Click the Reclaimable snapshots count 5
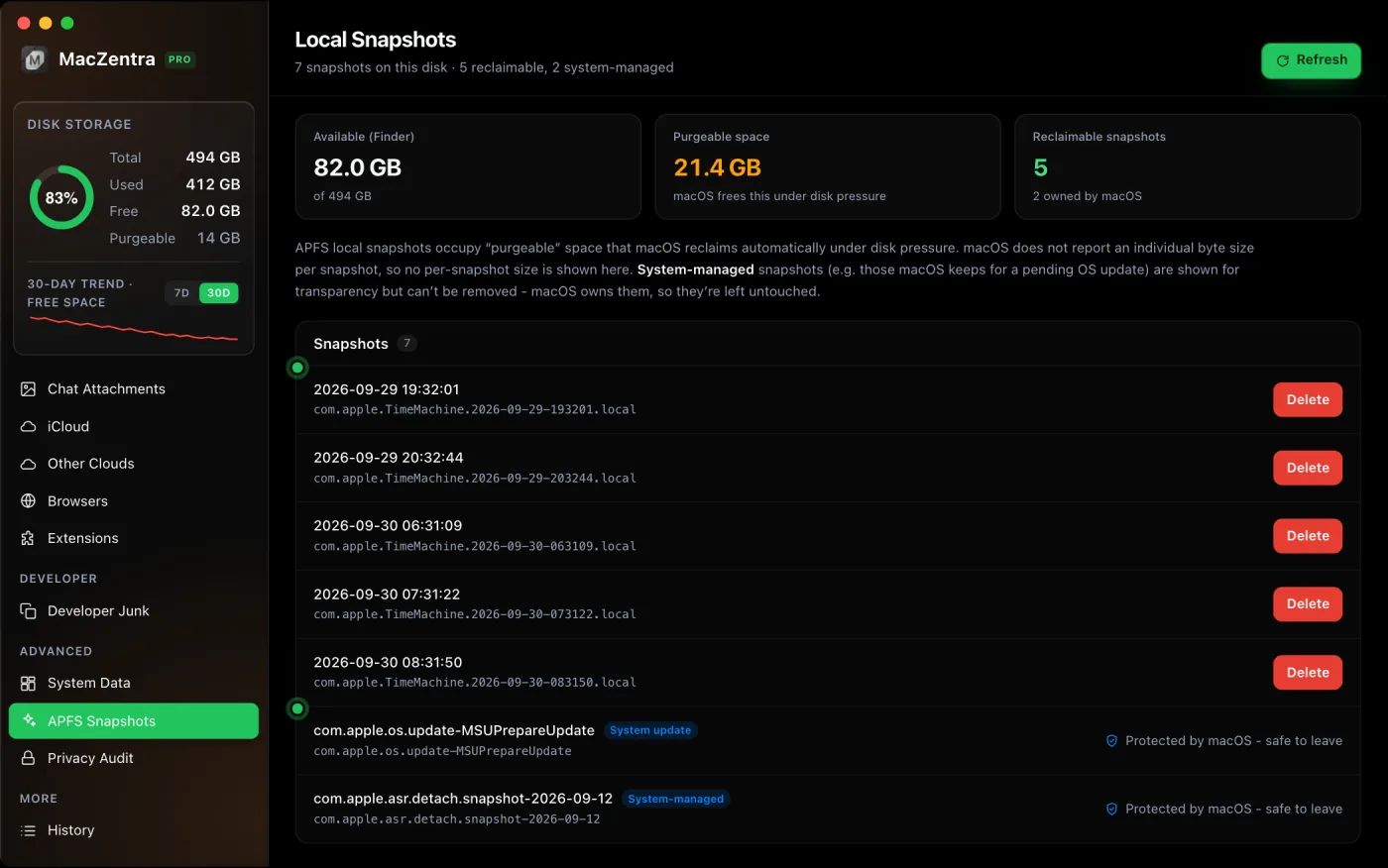 1040,167
